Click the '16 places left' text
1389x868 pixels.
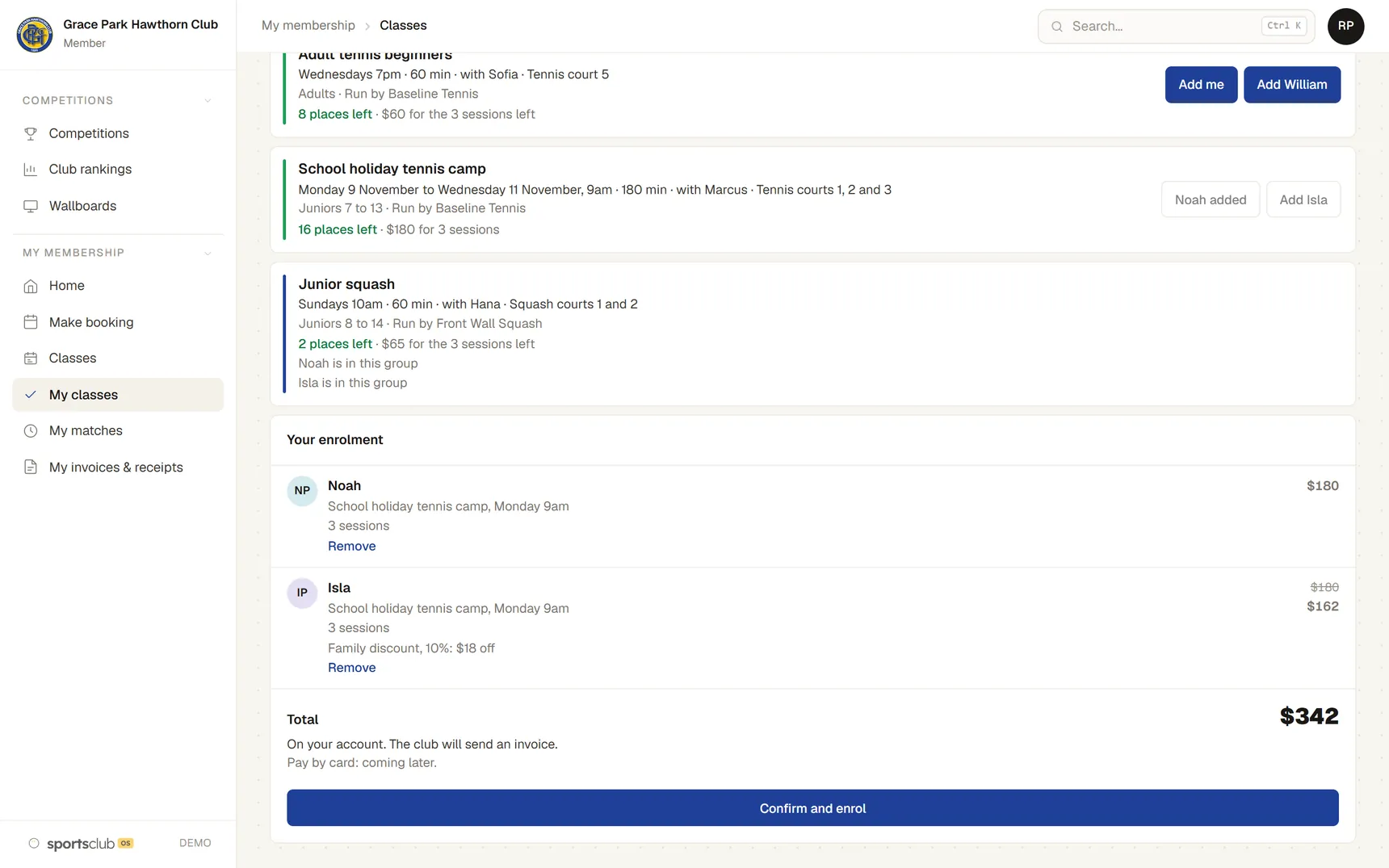[x=338, y=229]
